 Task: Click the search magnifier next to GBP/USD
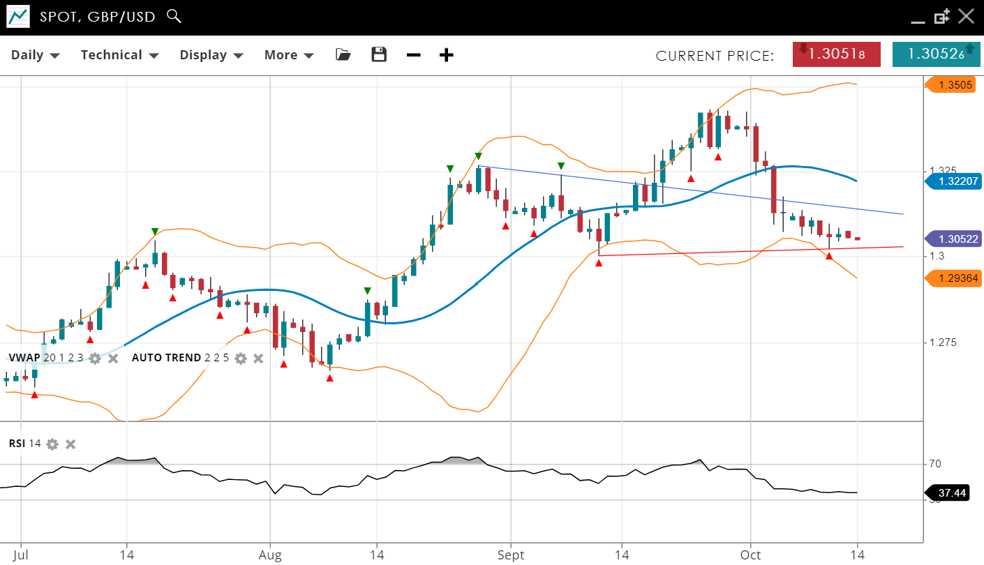174,16
